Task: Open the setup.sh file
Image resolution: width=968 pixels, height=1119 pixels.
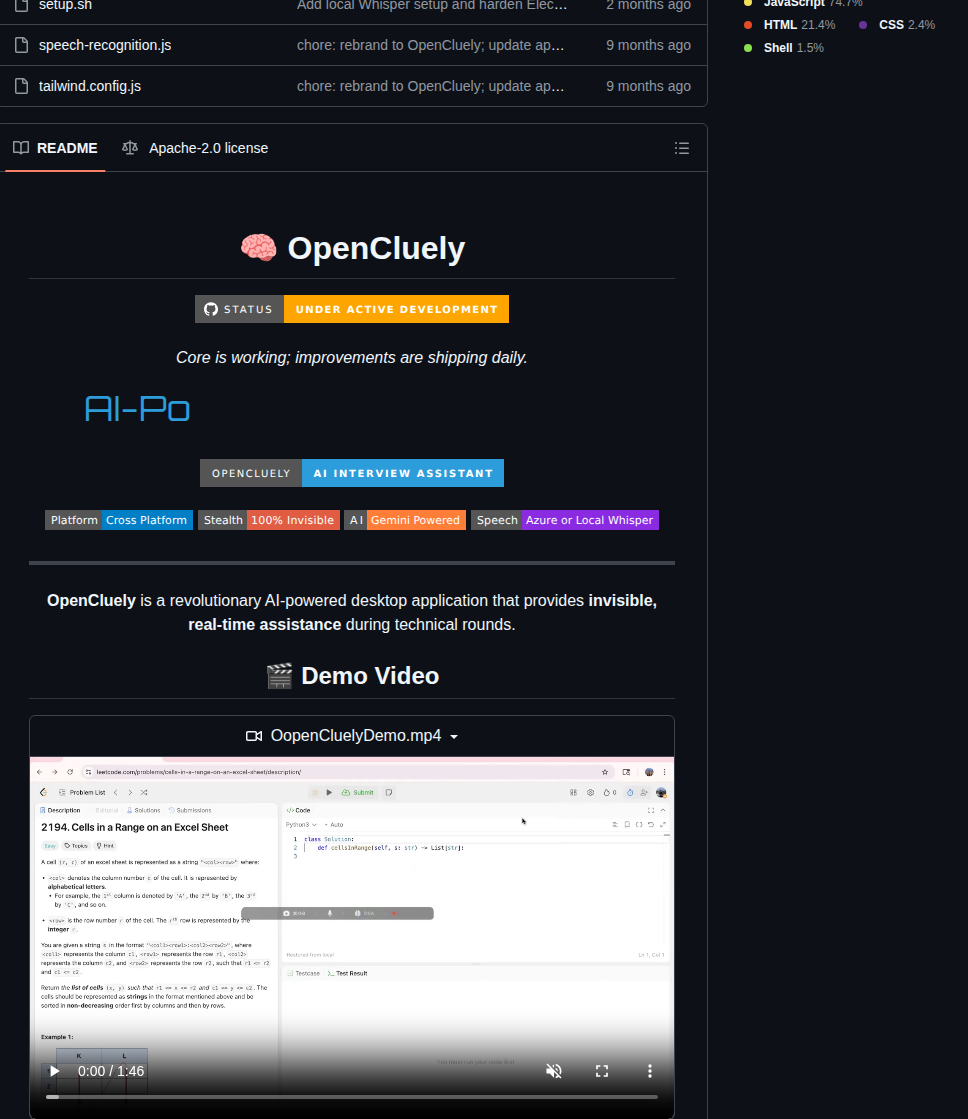Action: click(65, 5)
